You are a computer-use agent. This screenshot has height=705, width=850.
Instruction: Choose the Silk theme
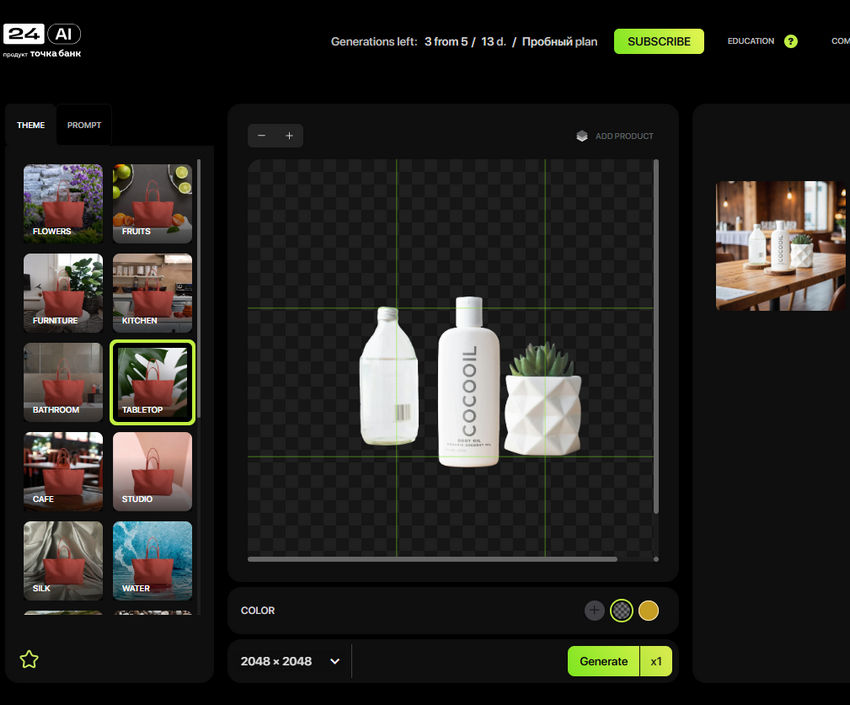pos(63,561)
